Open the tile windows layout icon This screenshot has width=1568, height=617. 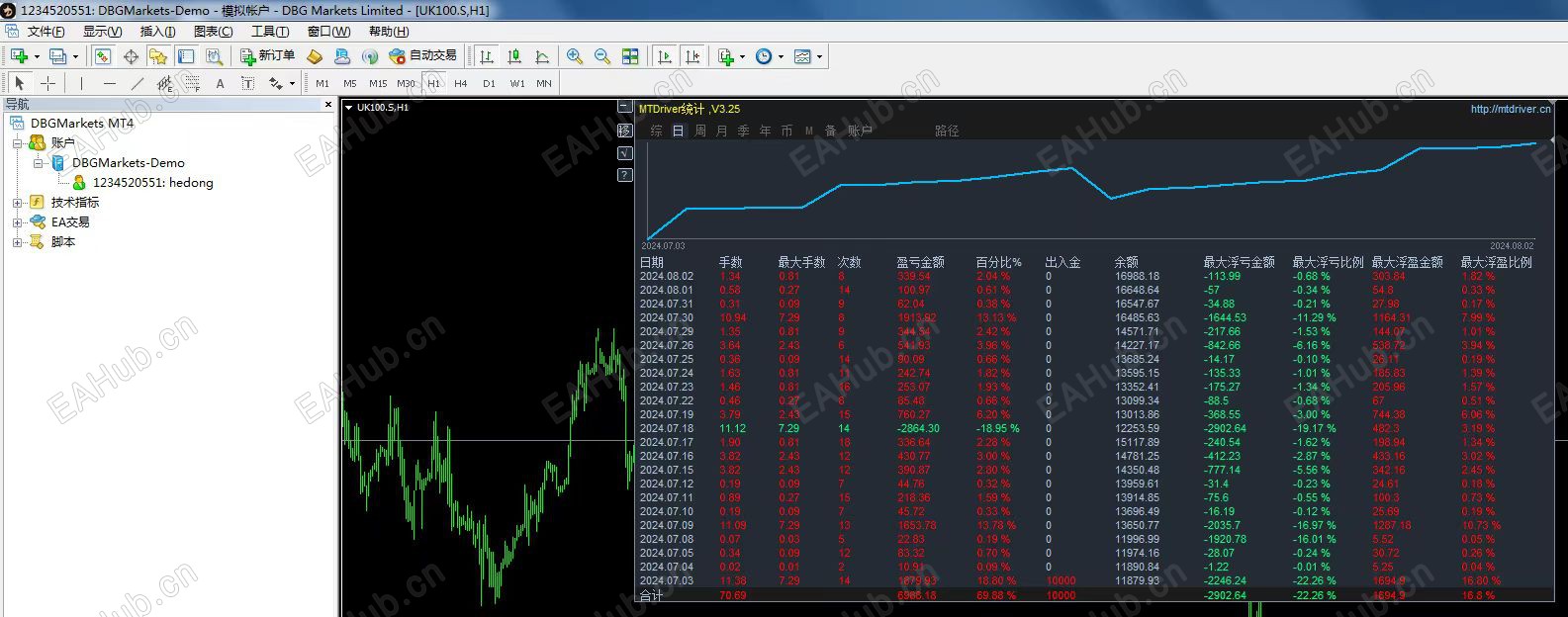(x=630, y=56)
